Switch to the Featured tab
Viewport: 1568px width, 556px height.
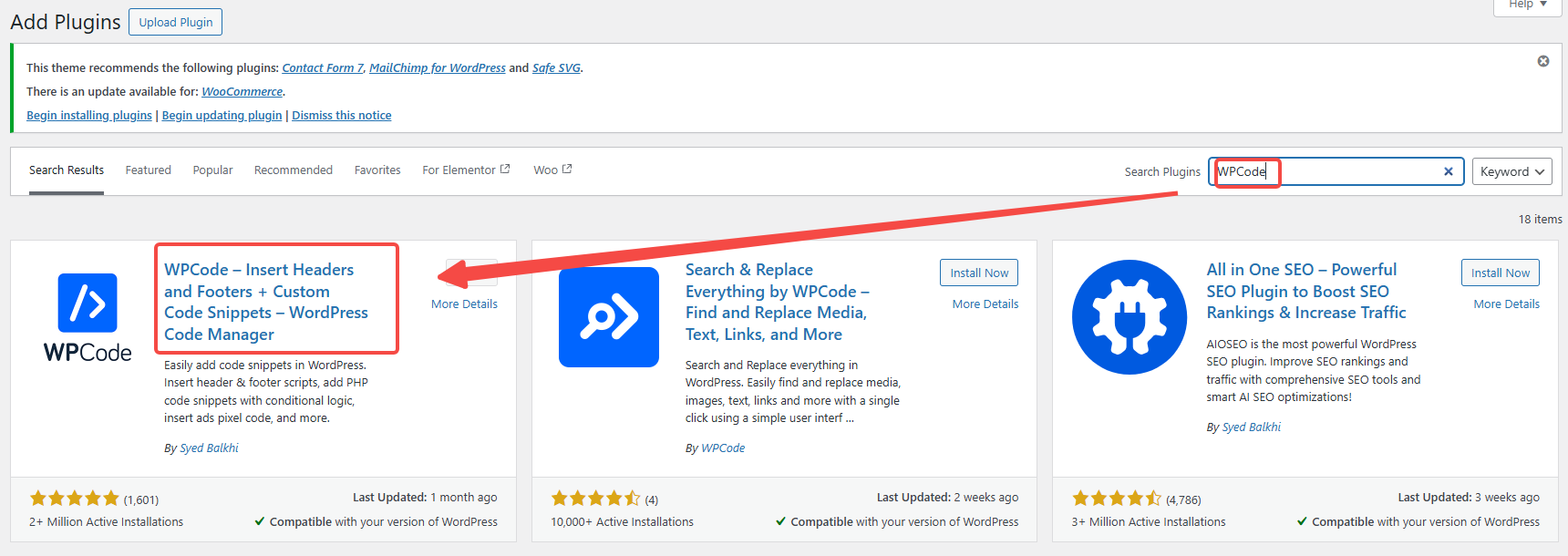(149, 170)
